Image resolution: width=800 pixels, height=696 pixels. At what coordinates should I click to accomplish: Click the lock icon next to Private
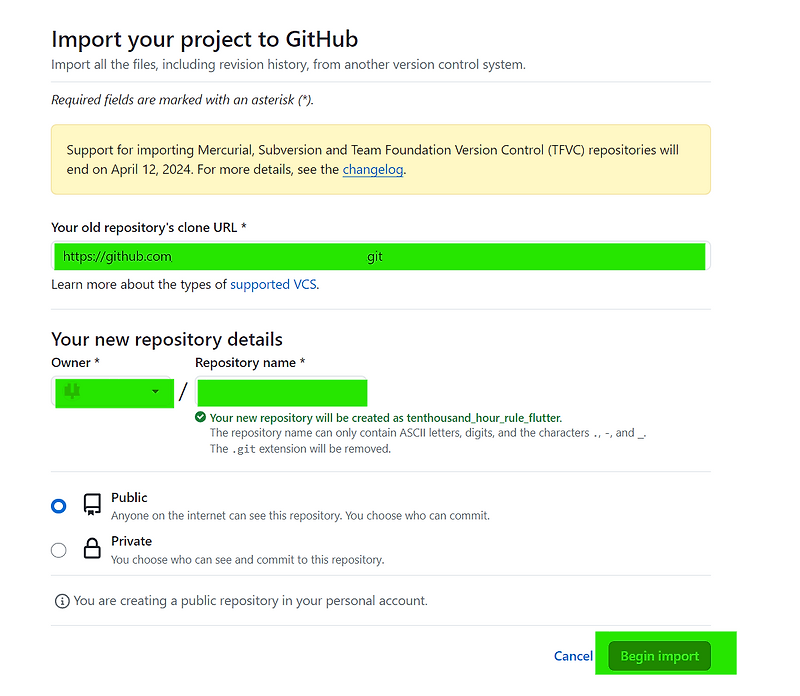click(91, 549)
